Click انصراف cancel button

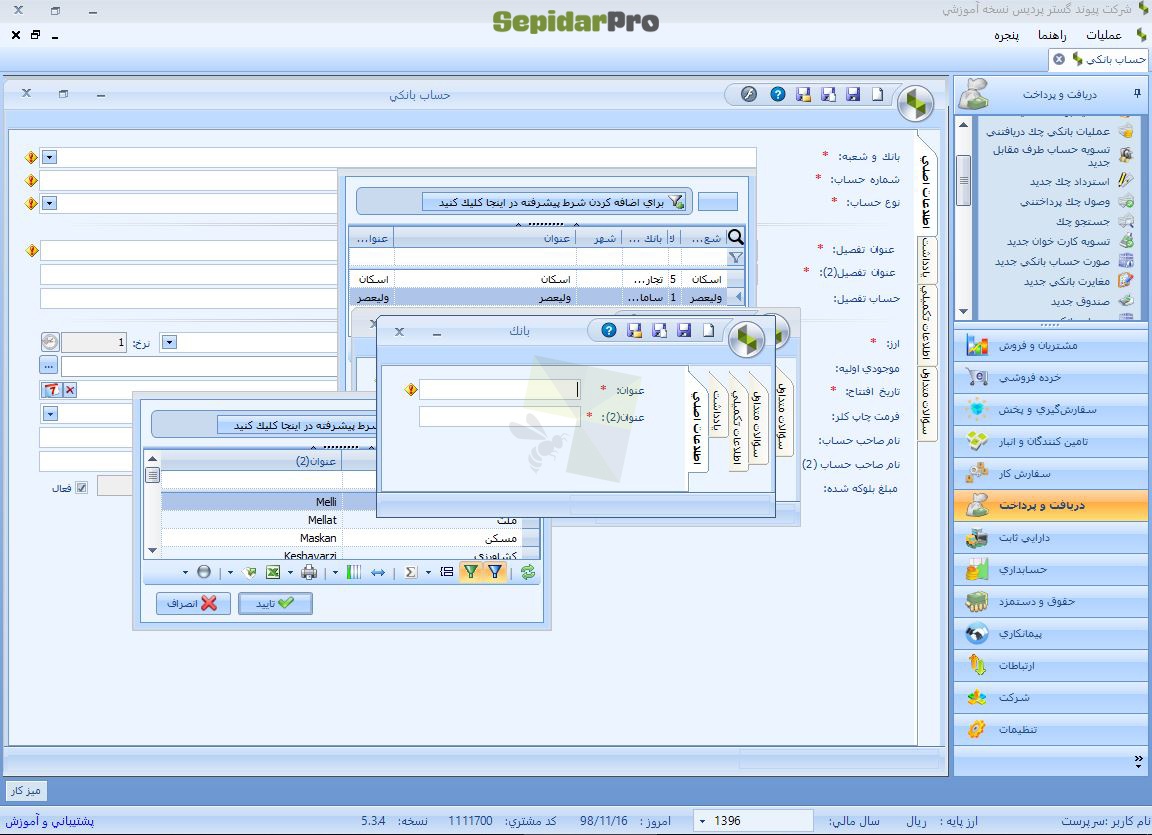193,603
